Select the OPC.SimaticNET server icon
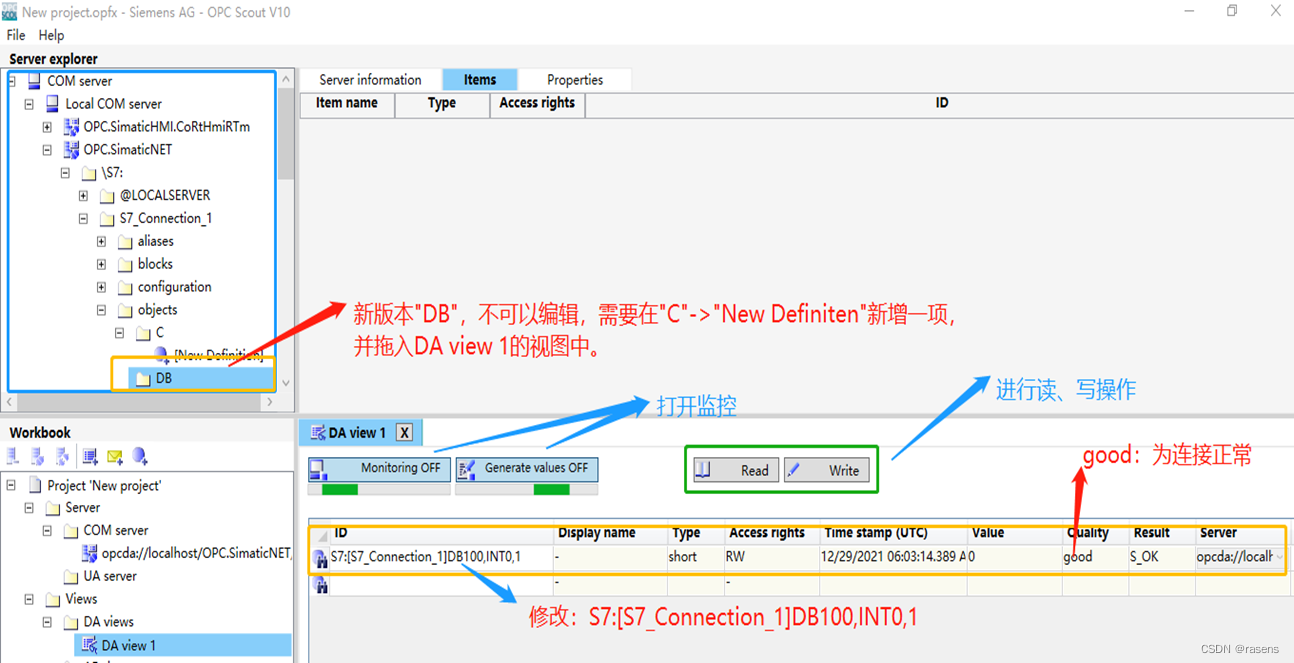Image resolution: width=1294 pixels, height=663 pixels. (71, 150)
